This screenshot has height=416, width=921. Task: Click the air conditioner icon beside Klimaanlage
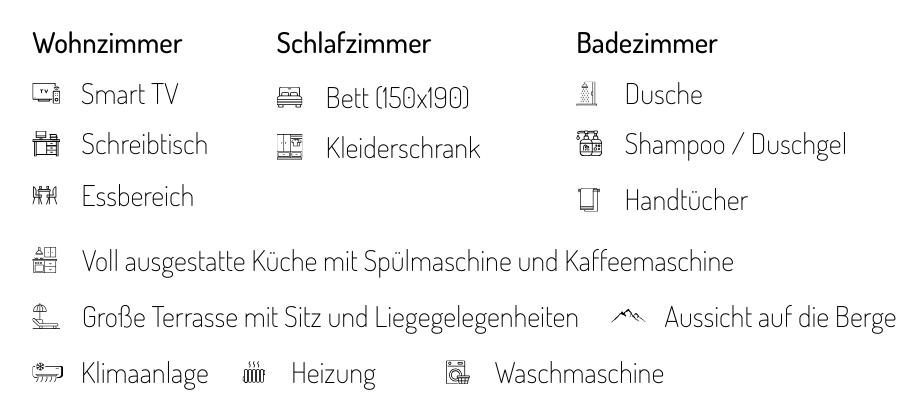coord(46,375)
